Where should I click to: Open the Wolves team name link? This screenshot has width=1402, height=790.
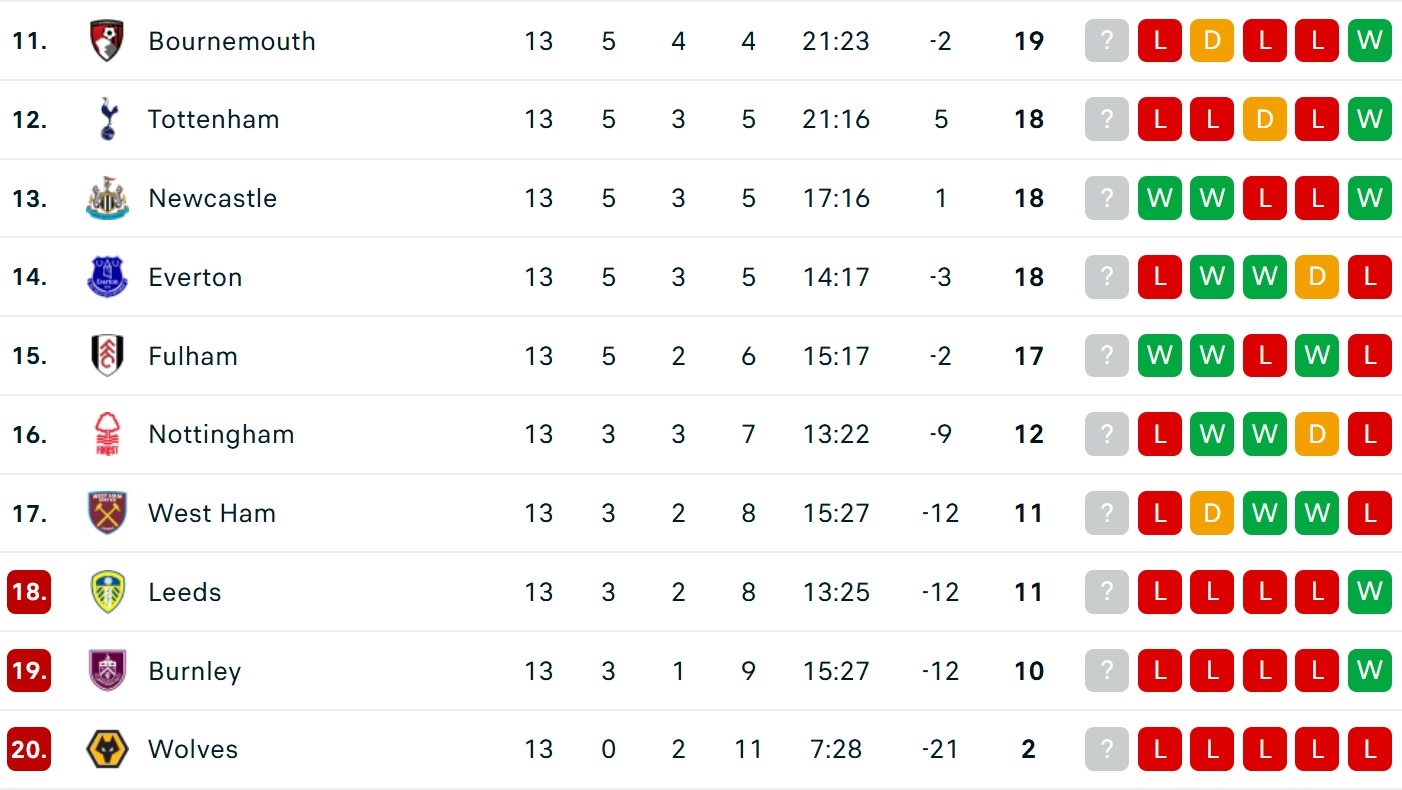(x=193, y=749)
